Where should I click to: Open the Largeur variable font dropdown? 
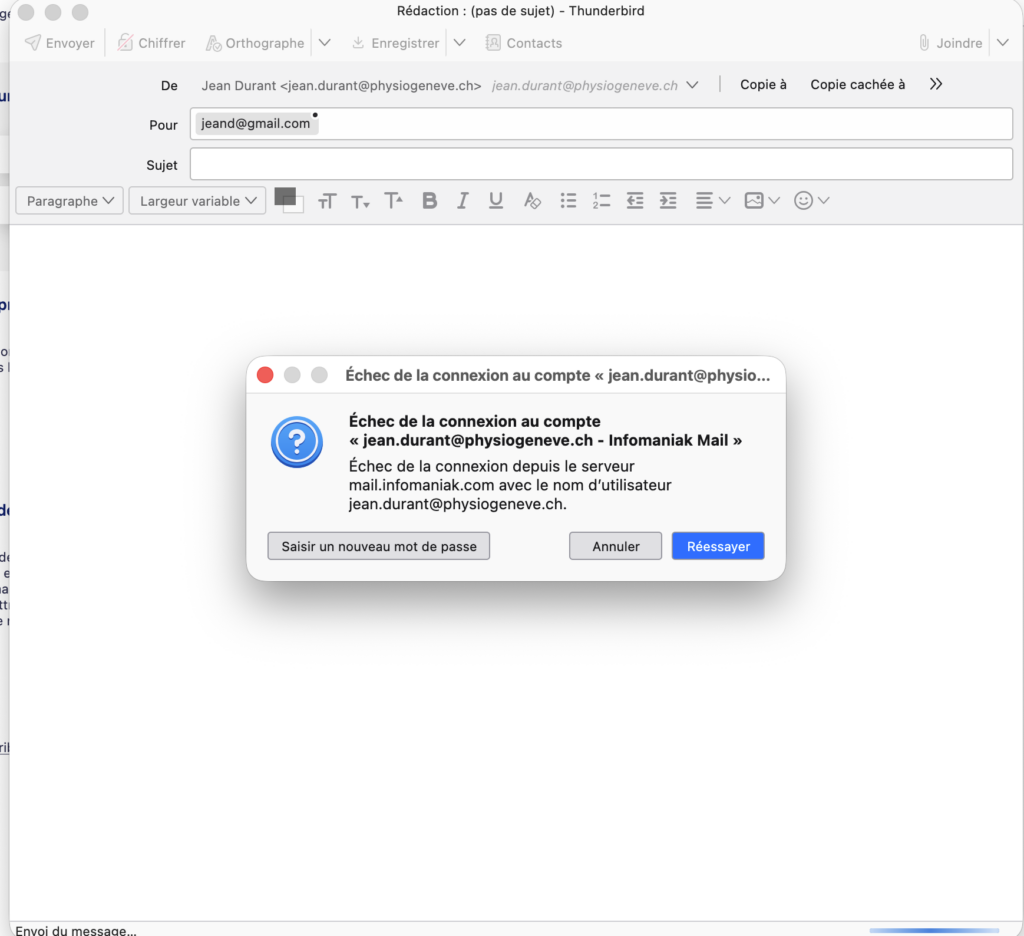coord(197,201)
